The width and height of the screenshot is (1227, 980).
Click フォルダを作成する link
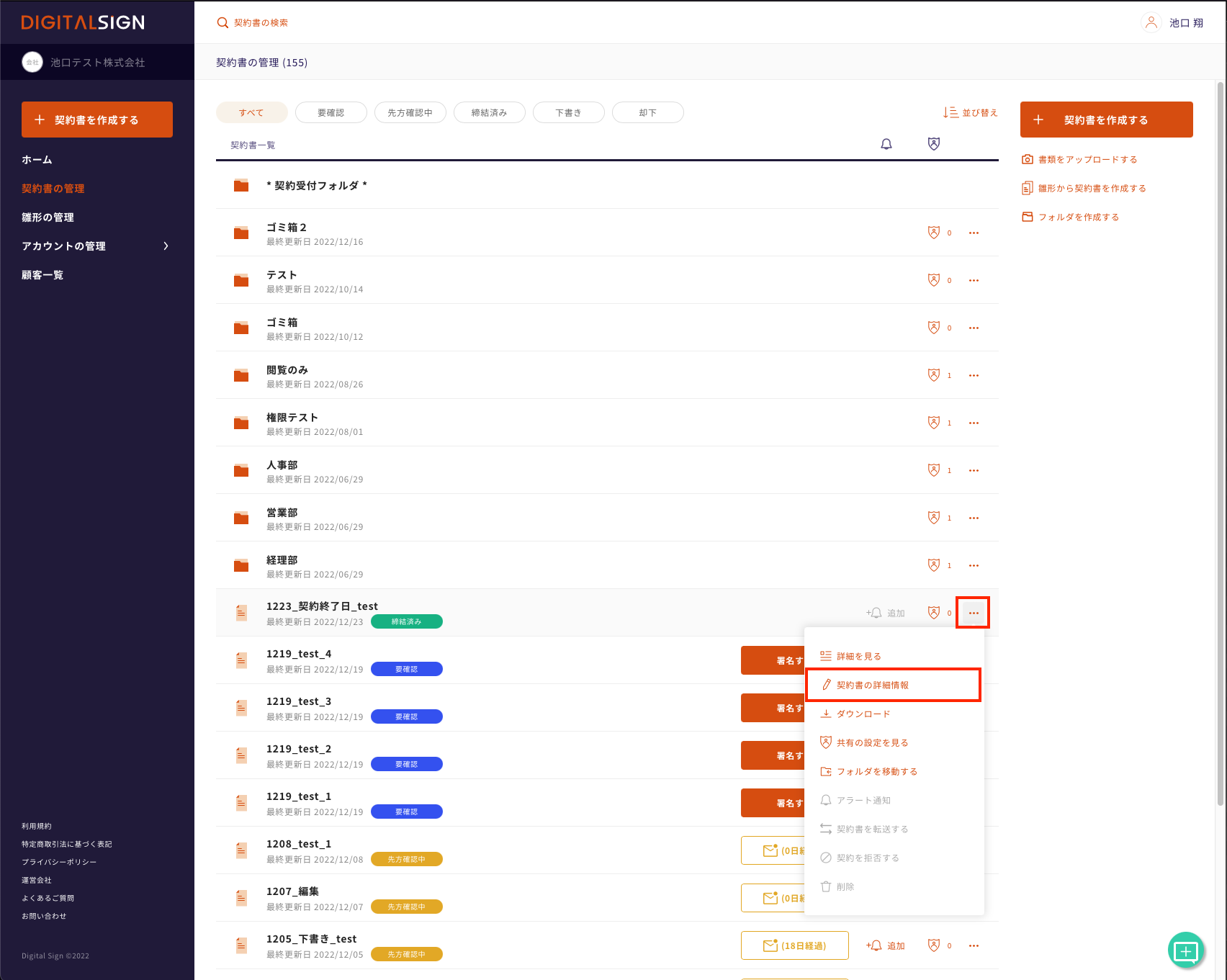[1078, 217]
